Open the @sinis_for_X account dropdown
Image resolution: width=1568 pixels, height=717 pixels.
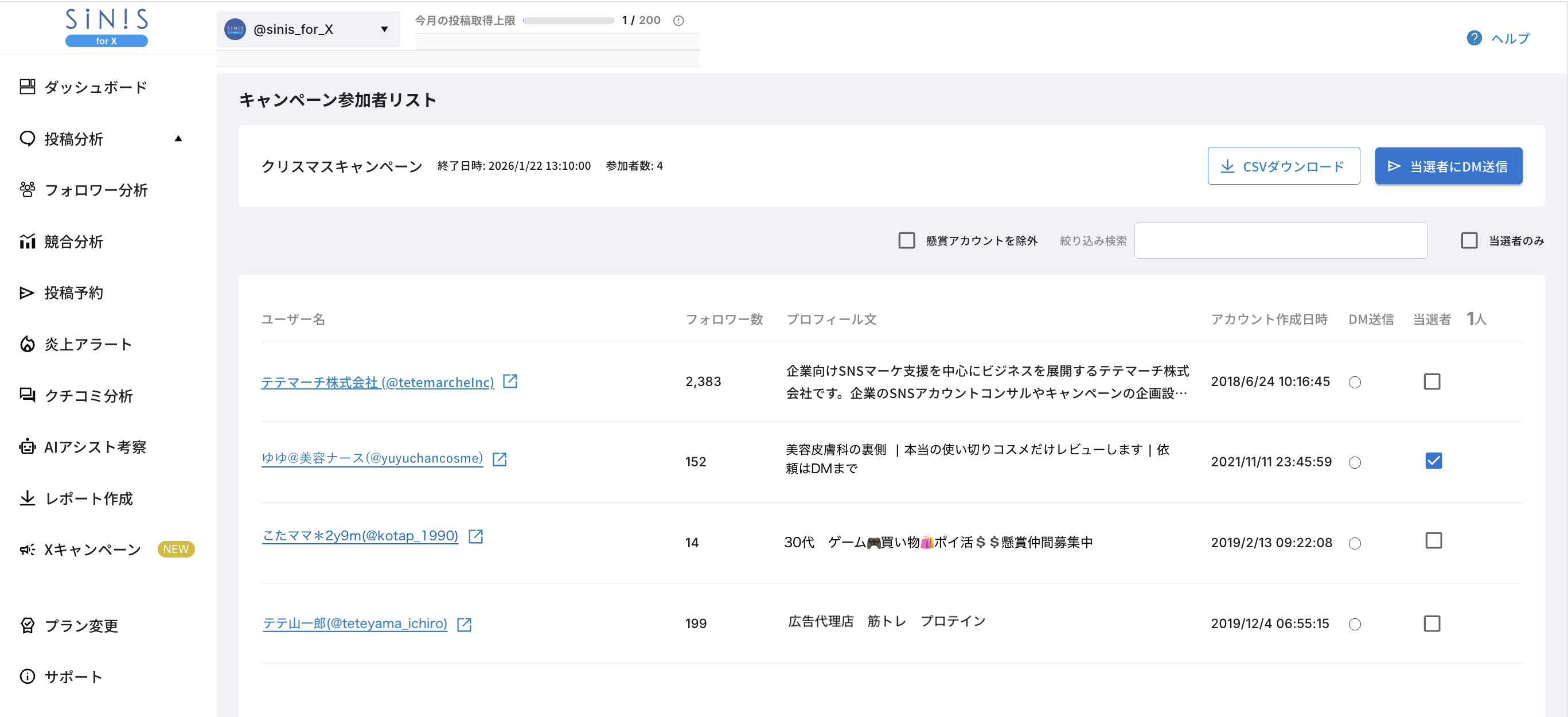pos(308,29)
